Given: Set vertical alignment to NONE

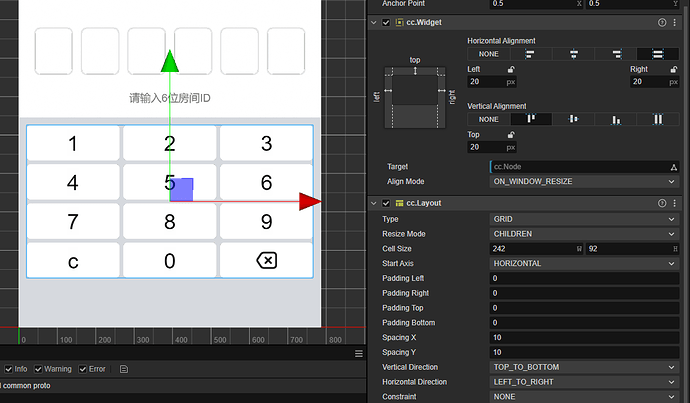Looking at the screenshot, I should (488, 119).
